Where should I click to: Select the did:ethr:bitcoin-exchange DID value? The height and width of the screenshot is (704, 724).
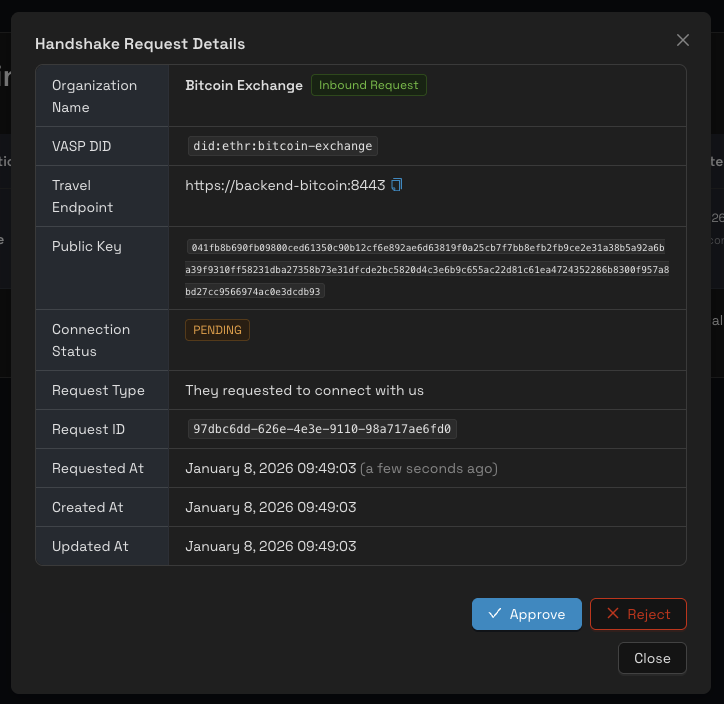tap(283, 146)
